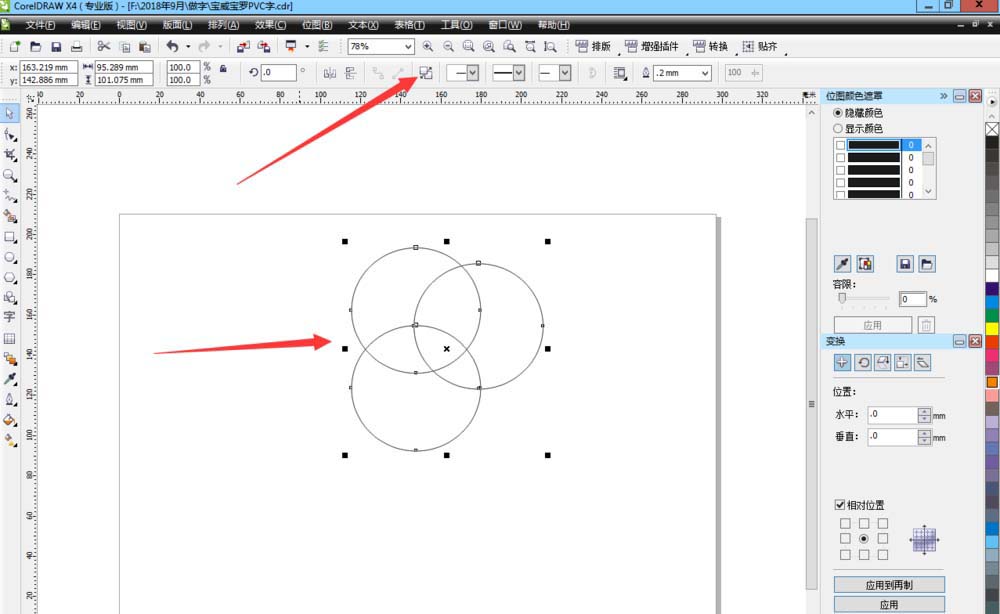
Task: Select the Text tool in toolbox
Action: click(x=10, y=316)
